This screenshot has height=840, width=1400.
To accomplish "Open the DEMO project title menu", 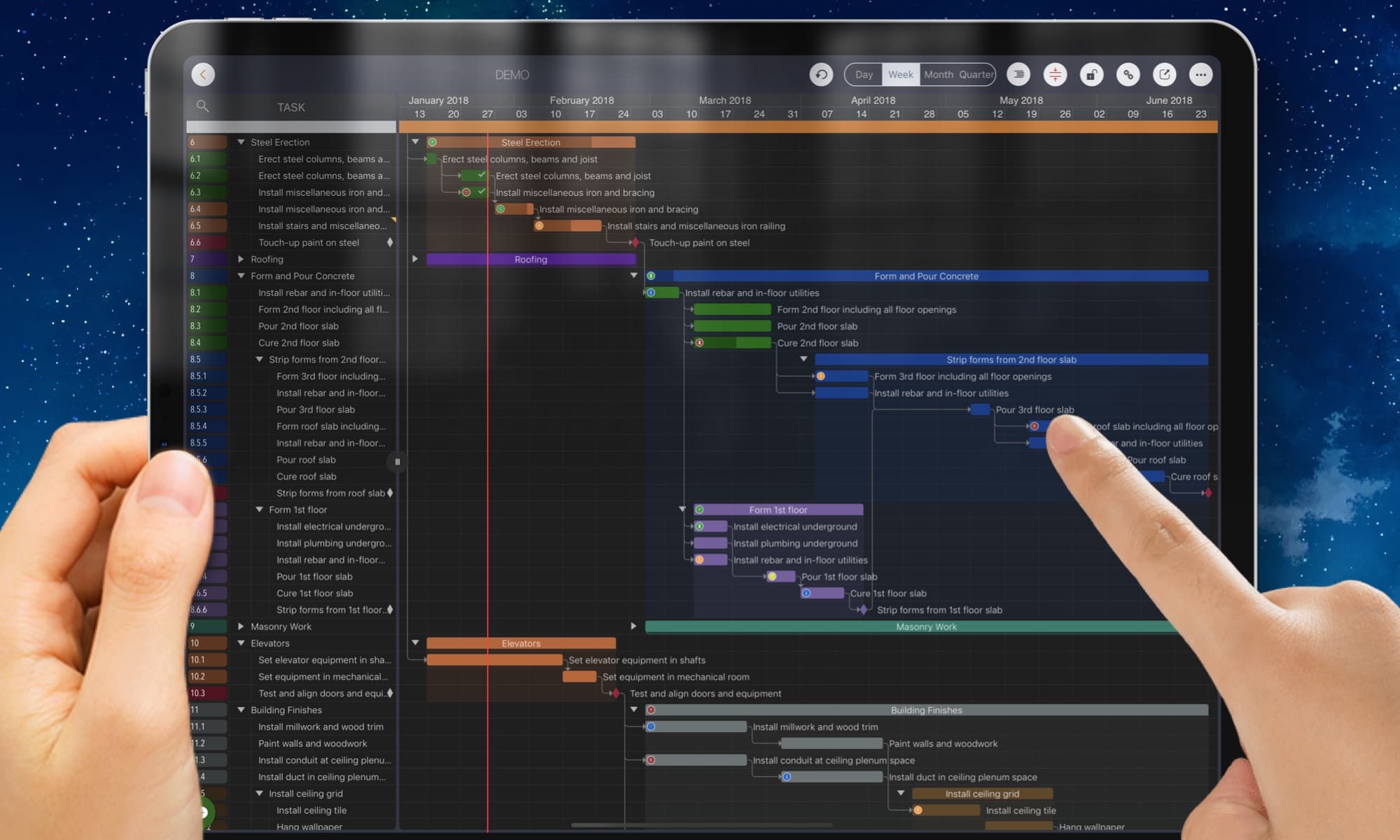I will click(x=511, y=73).
